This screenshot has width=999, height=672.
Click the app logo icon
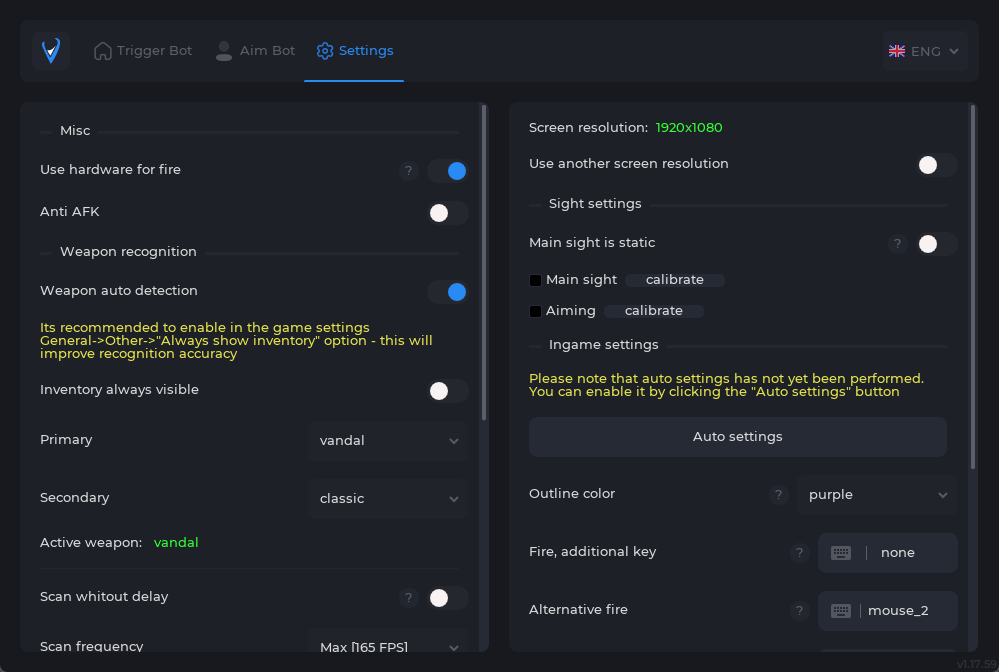click(51, 51)
